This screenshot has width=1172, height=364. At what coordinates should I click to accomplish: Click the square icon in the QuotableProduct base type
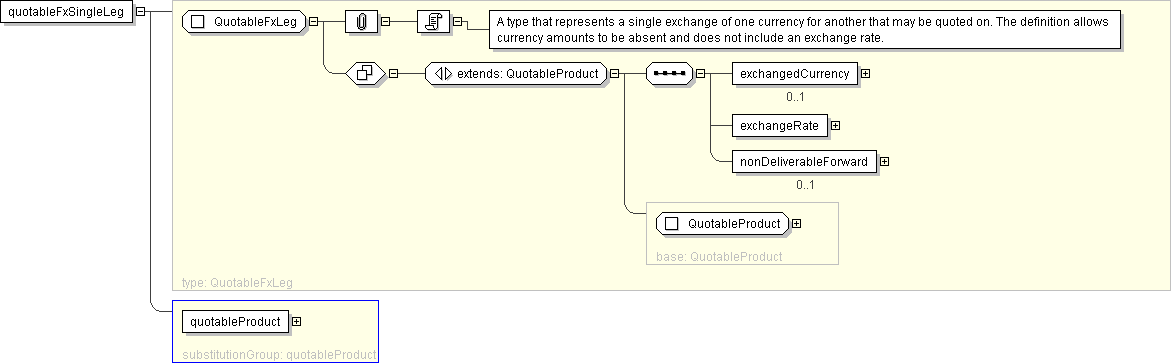pyautogui.click(x=671, y=223)
